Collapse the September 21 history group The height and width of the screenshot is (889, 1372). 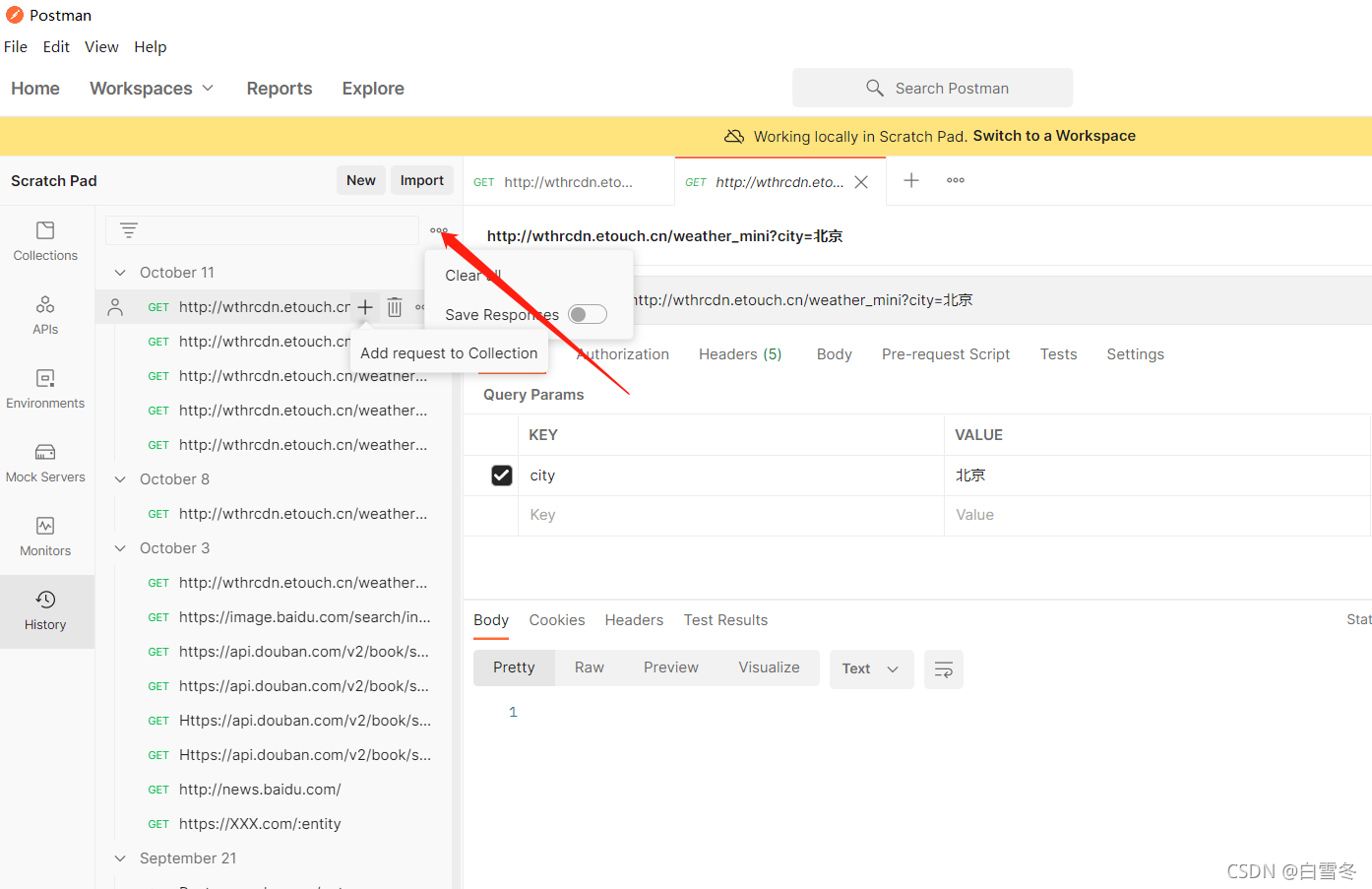[x=120, y=858]
